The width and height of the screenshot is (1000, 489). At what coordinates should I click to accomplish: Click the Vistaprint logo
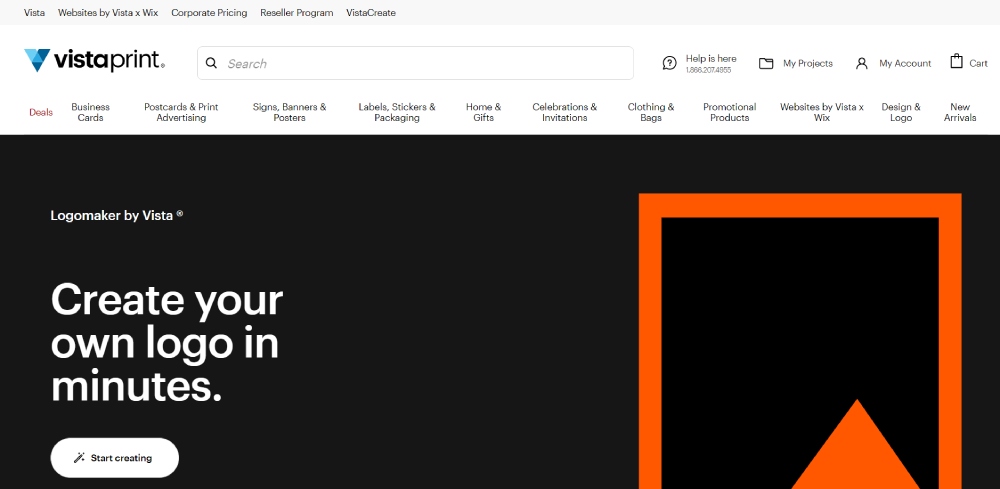coord(94,61)
